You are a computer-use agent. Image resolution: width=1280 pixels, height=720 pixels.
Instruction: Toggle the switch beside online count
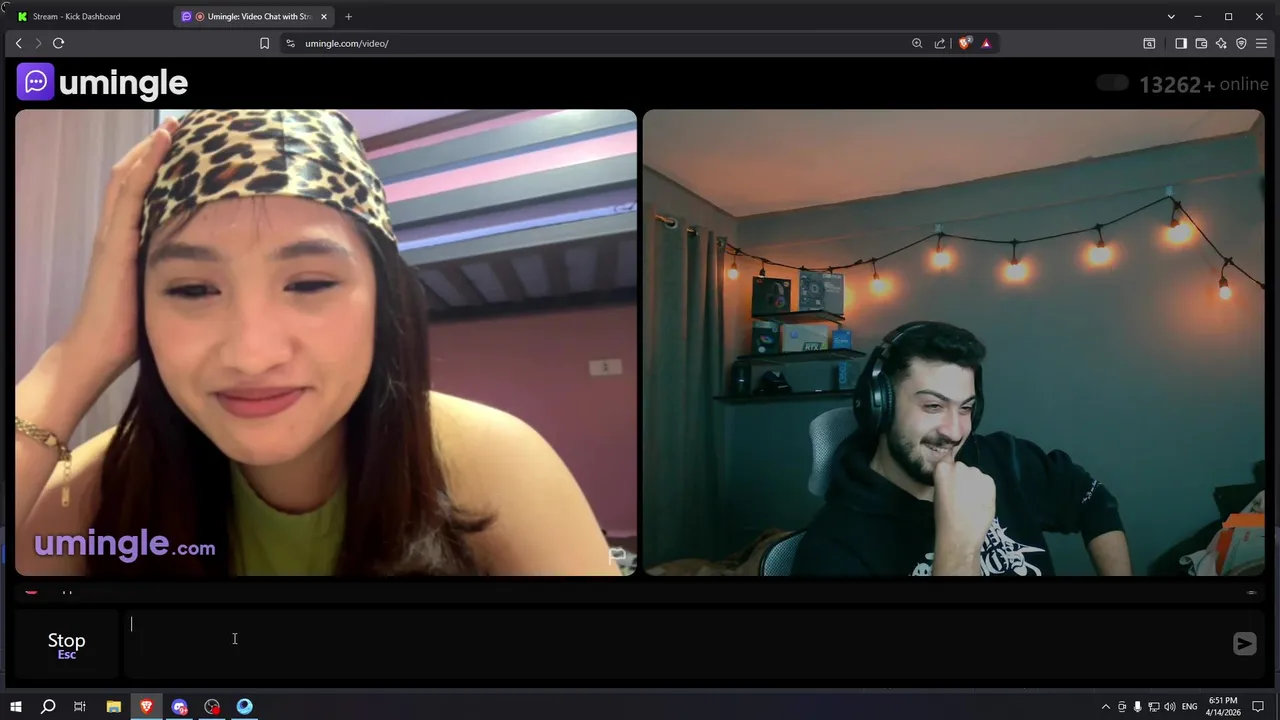[x=1112, y=83]
